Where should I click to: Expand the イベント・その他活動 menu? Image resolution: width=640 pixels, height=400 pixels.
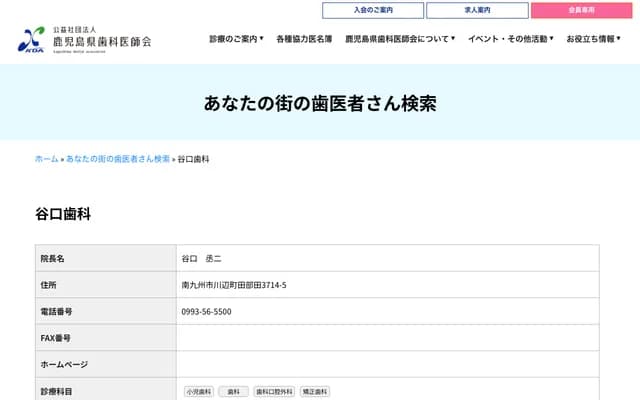click(511, 39)
